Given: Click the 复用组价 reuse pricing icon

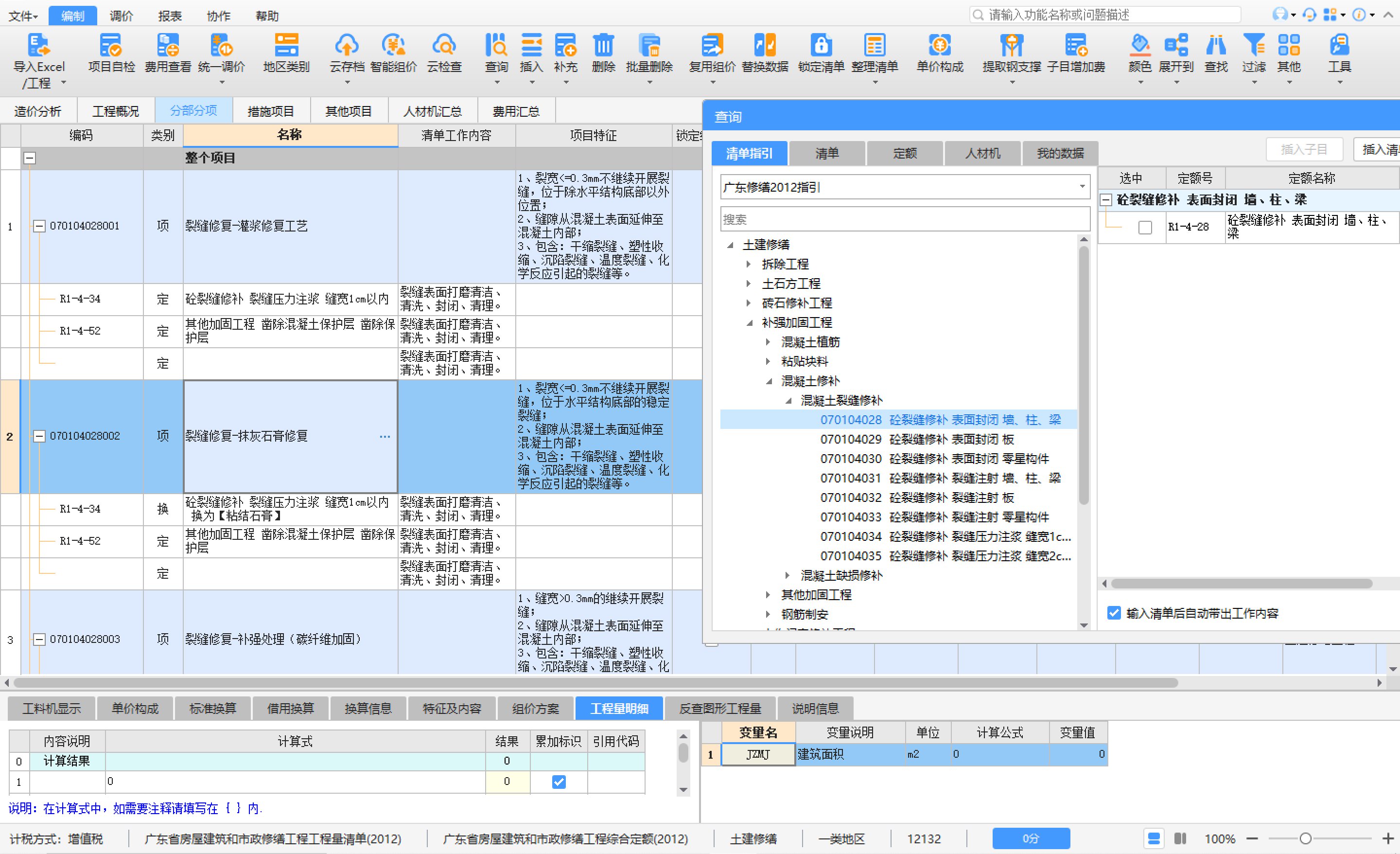Looking at the screenshot, I should tap(712, 45).
